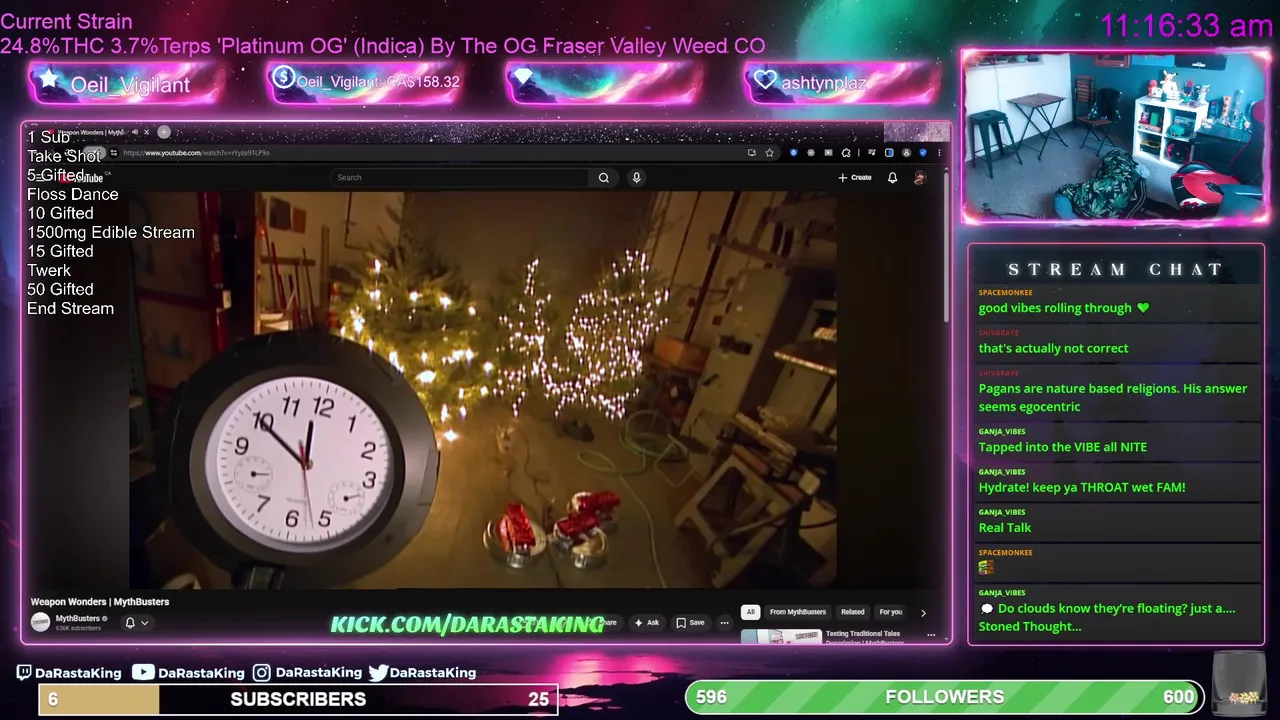Click the Twitter DaRastaKing social handle

coord(422,673)
